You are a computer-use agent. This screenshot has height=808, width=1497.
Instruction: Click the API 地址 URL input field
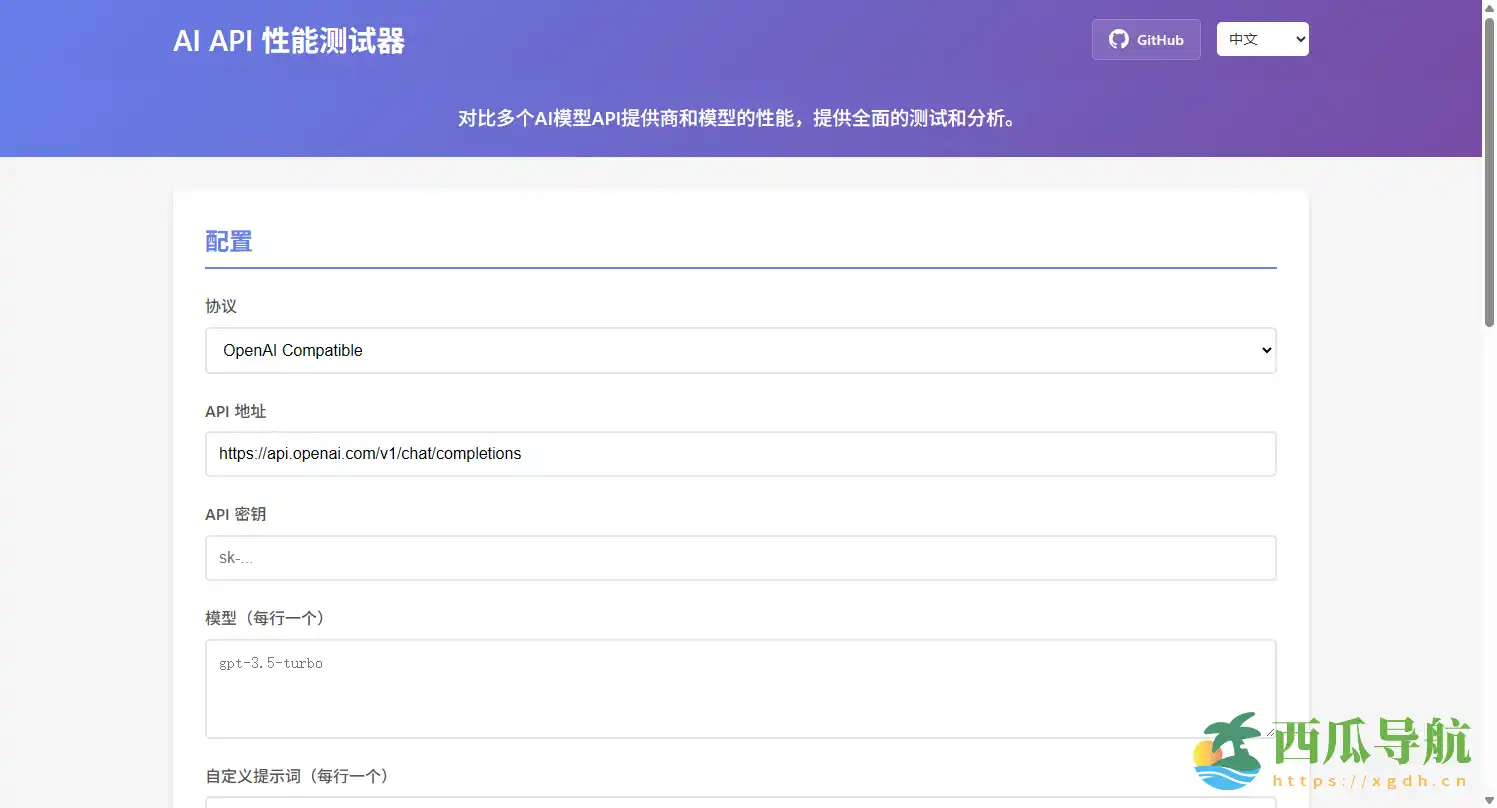tap(740, 454)
